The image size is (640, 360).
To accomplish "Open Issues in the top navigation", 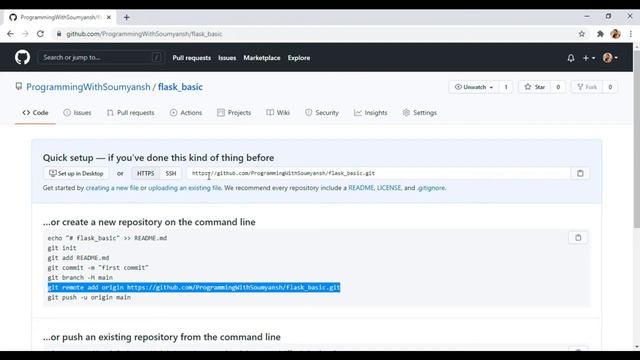I will point(227,58).
